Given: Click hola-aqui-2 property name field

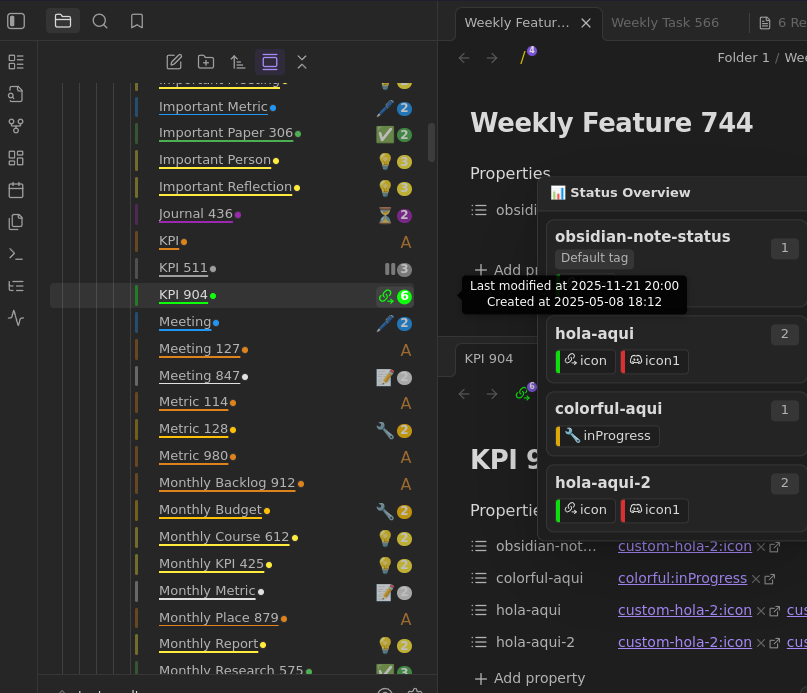Looking at the screenshot, I should coord(535,643).
